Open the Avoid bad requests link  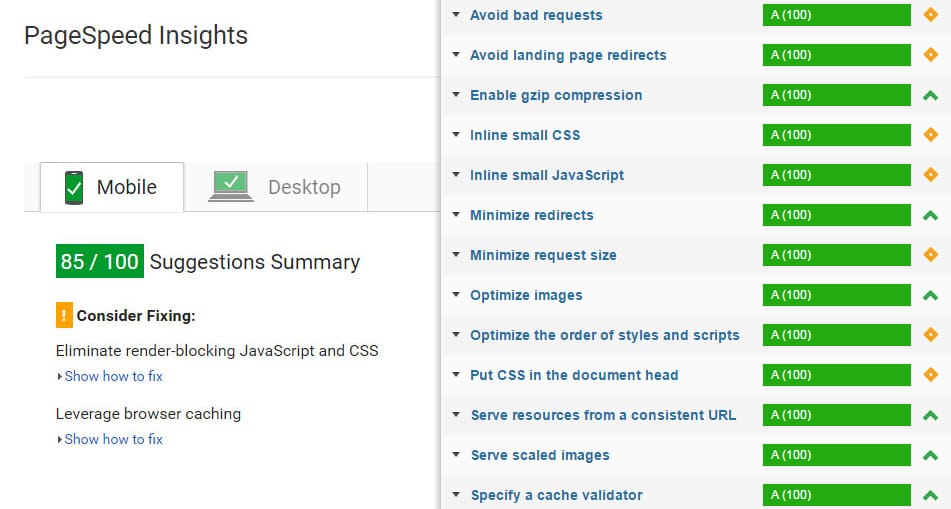[536, 15]
